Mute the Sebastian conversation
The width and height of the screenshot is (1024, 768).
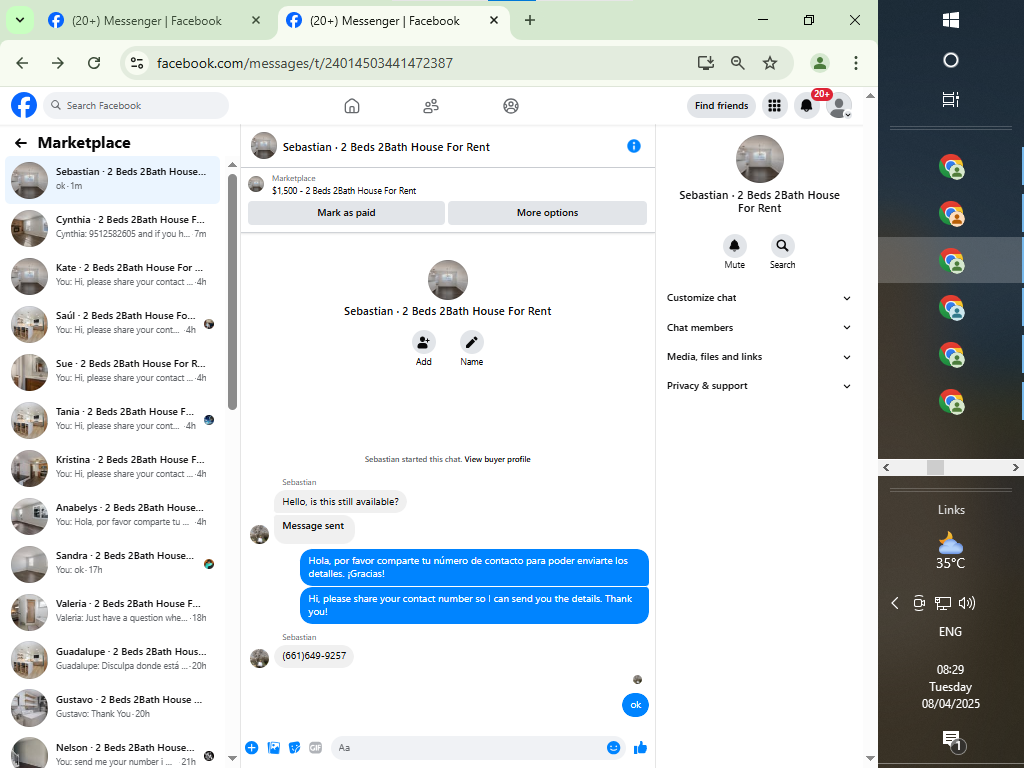coord(735,246)
